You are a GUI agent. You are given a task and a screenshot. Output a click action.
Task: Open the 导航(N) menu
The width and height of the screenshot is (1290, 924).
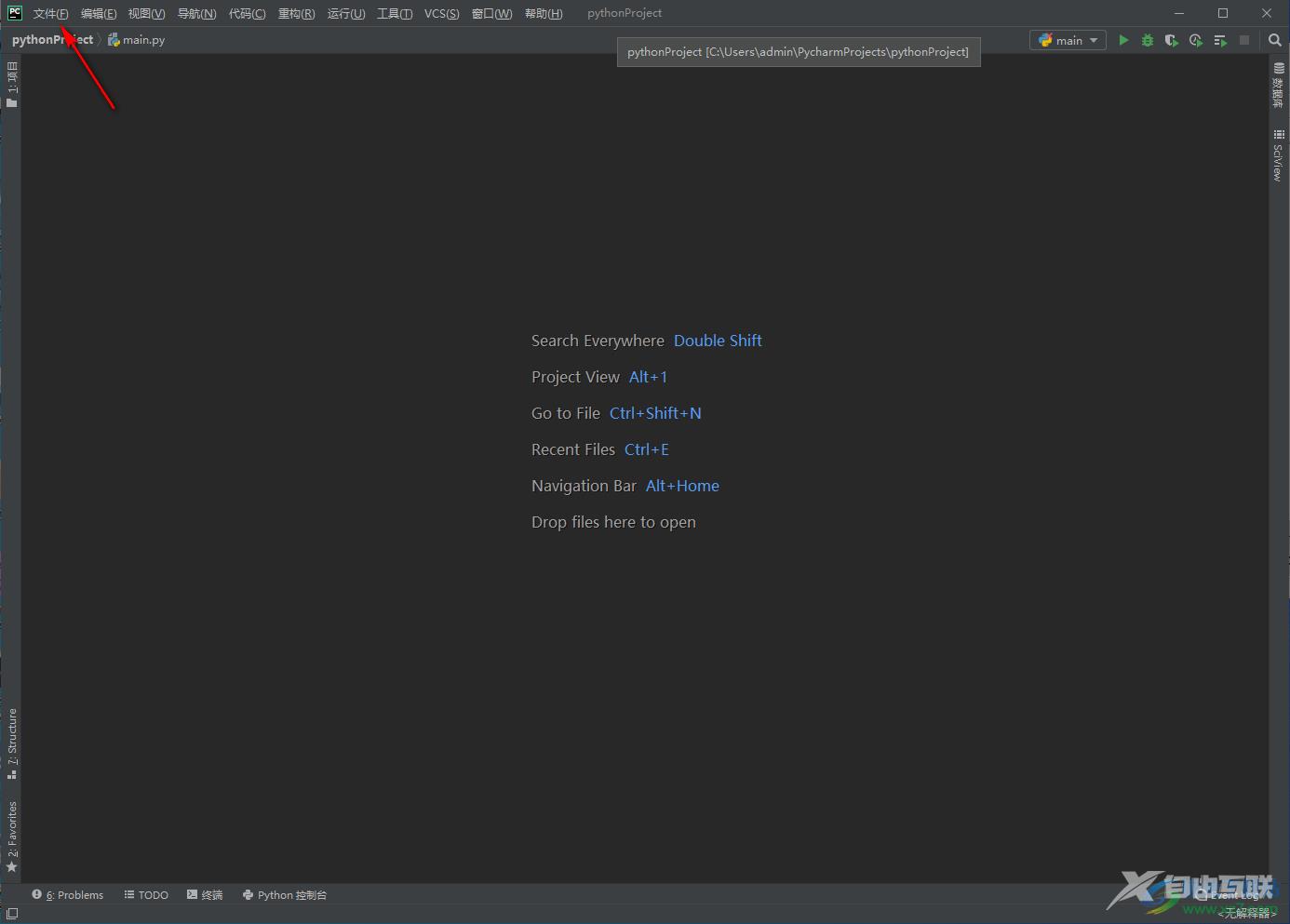(196, 13)
